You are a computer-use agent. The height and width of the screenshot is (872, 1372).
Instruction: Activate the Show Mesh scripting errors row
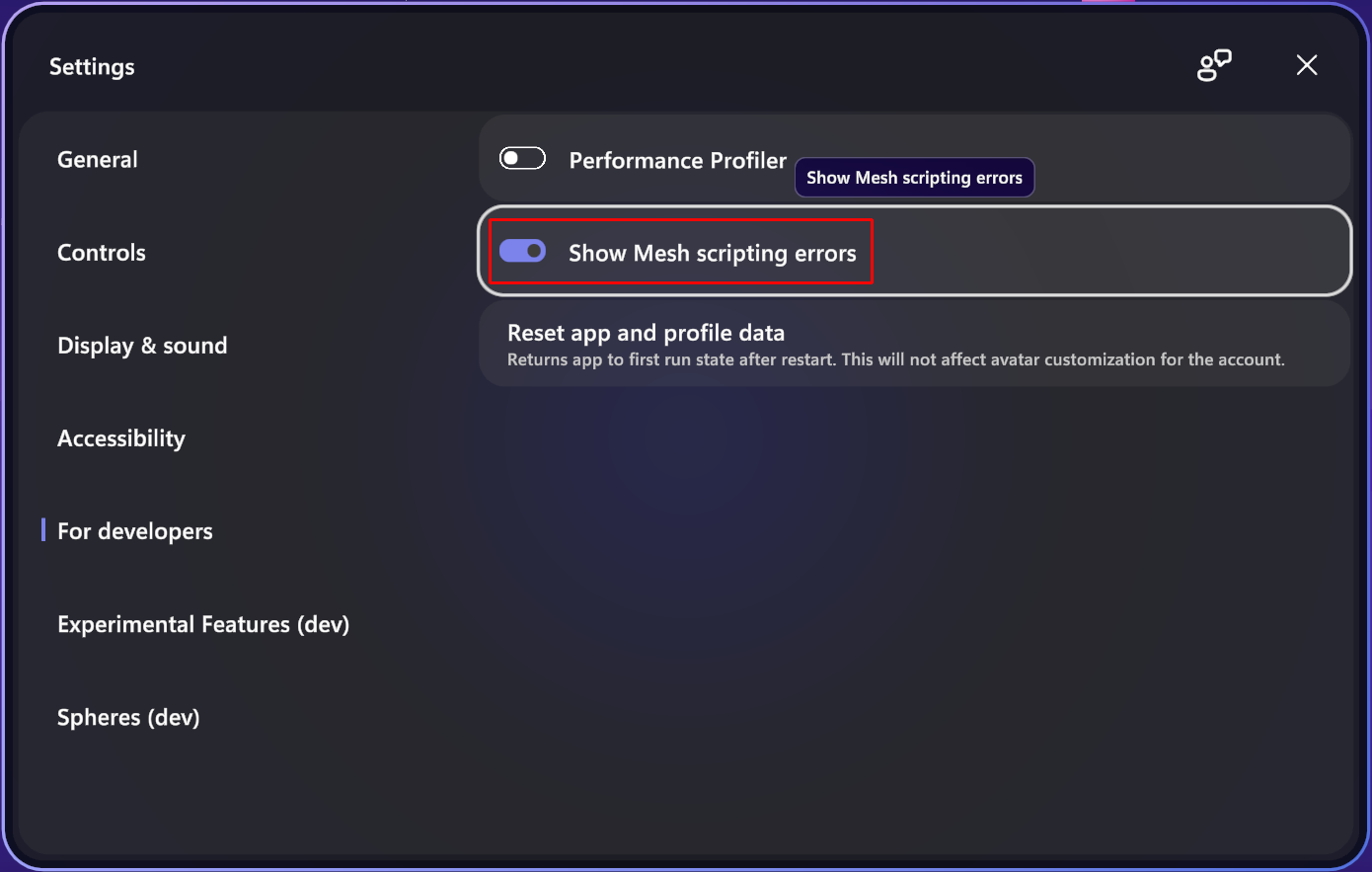[712, 253]
